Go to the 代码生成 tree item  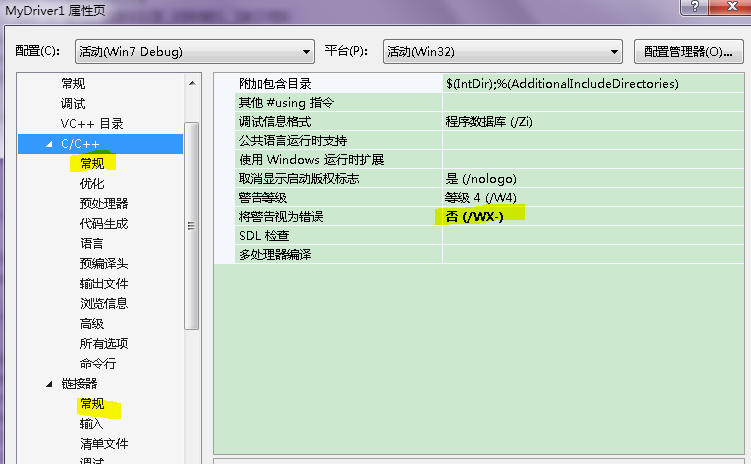[x=104, y=224]
